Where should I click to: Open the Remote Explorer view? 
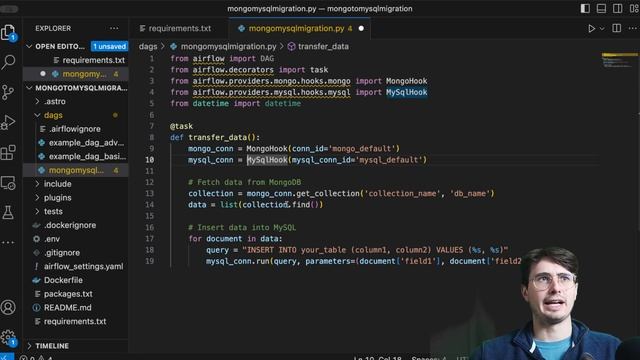point(8,183)
